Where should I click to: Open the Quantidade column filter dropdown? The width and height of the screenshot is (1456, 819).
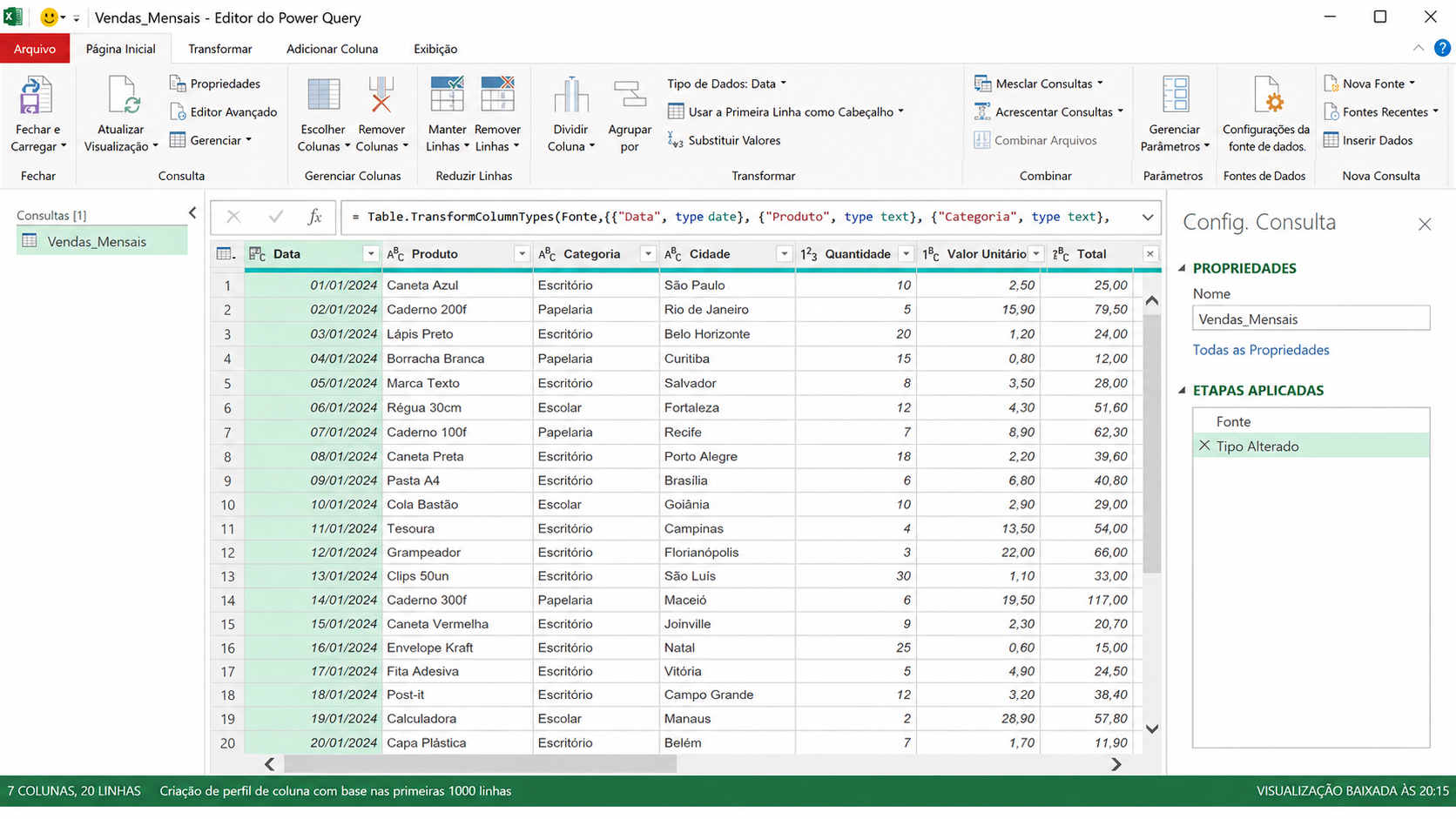coord(906,254)
